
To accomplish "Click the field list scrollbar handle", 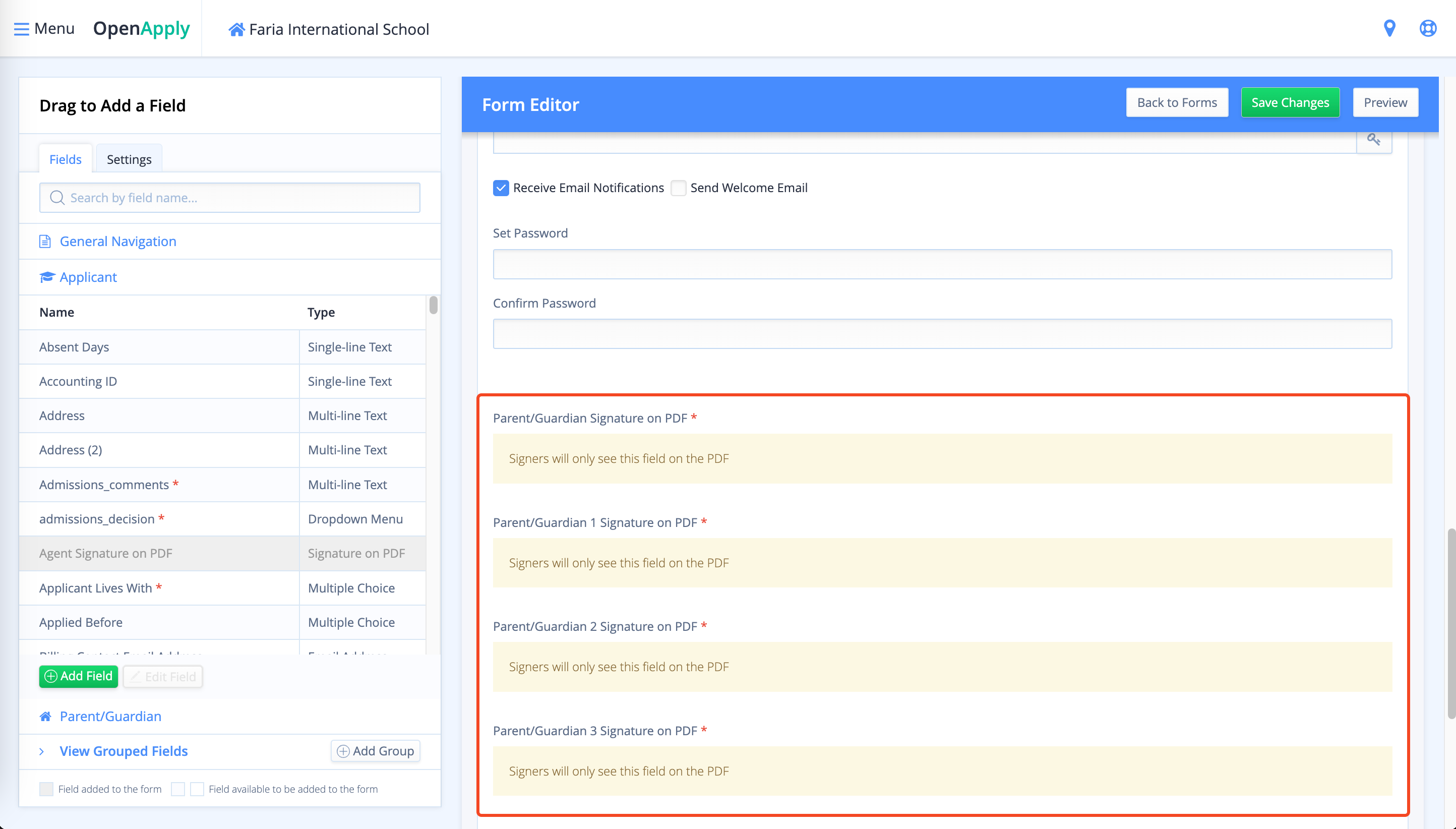I will tap(433, 305).
